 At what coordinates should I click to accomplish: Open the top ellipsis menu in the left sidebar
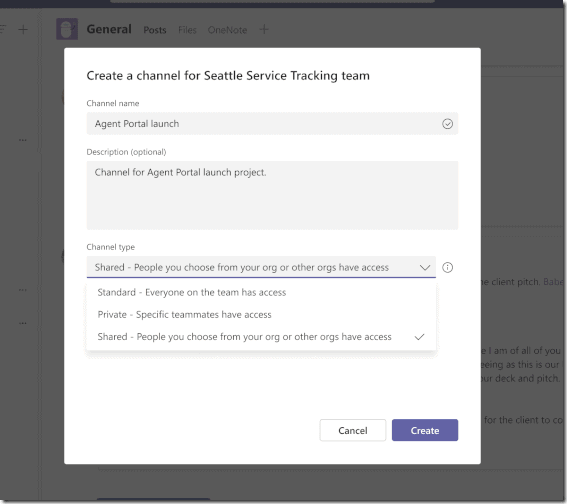[22, 140]
